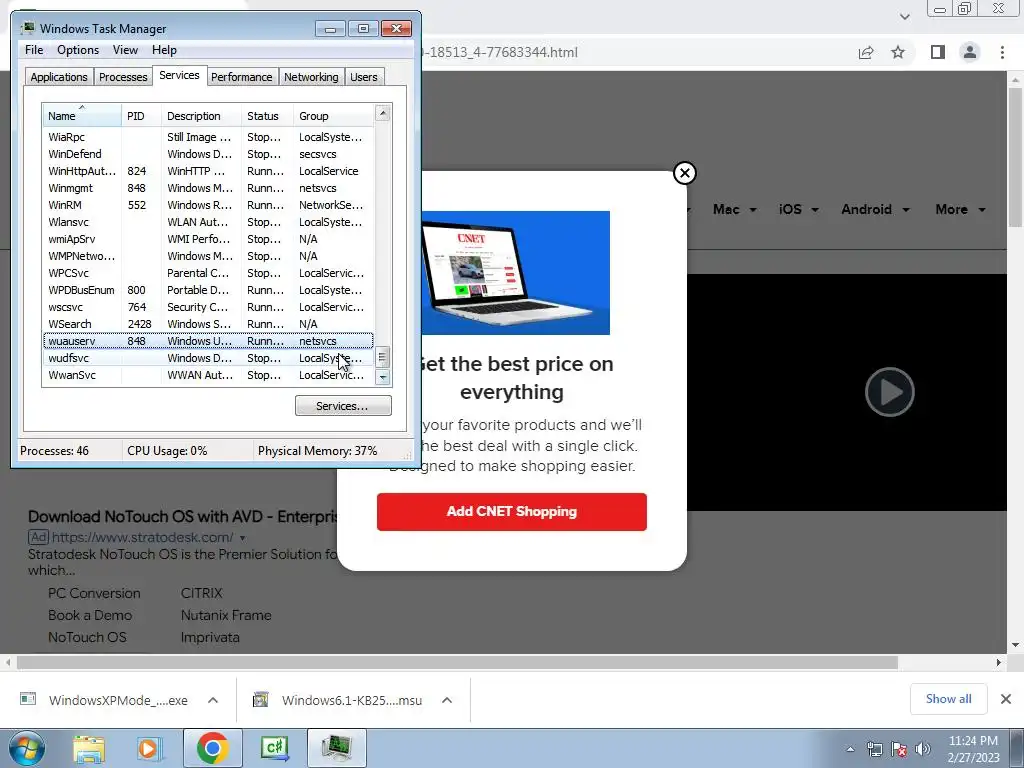Open the File menu in Task Manager

point(34,50)
